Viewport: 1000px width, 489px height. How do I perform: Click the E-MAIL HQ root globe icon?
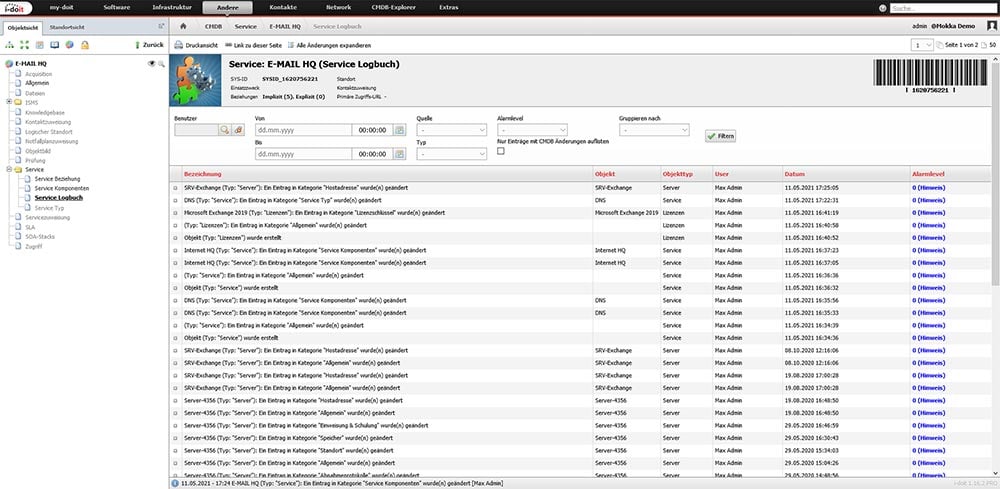click(9, 64)
